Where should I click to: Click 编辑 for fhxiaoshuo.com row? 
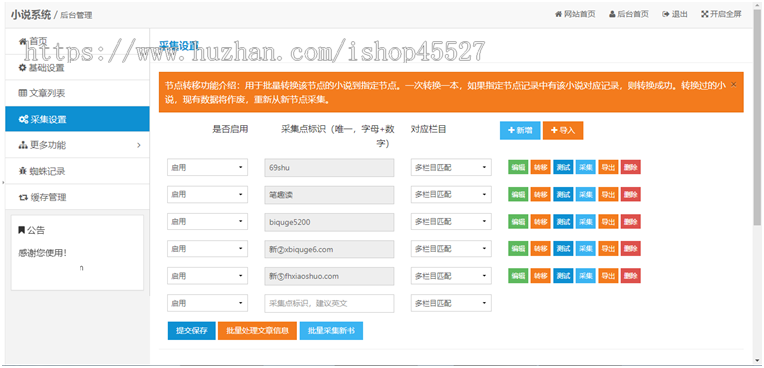pos(518,276)
